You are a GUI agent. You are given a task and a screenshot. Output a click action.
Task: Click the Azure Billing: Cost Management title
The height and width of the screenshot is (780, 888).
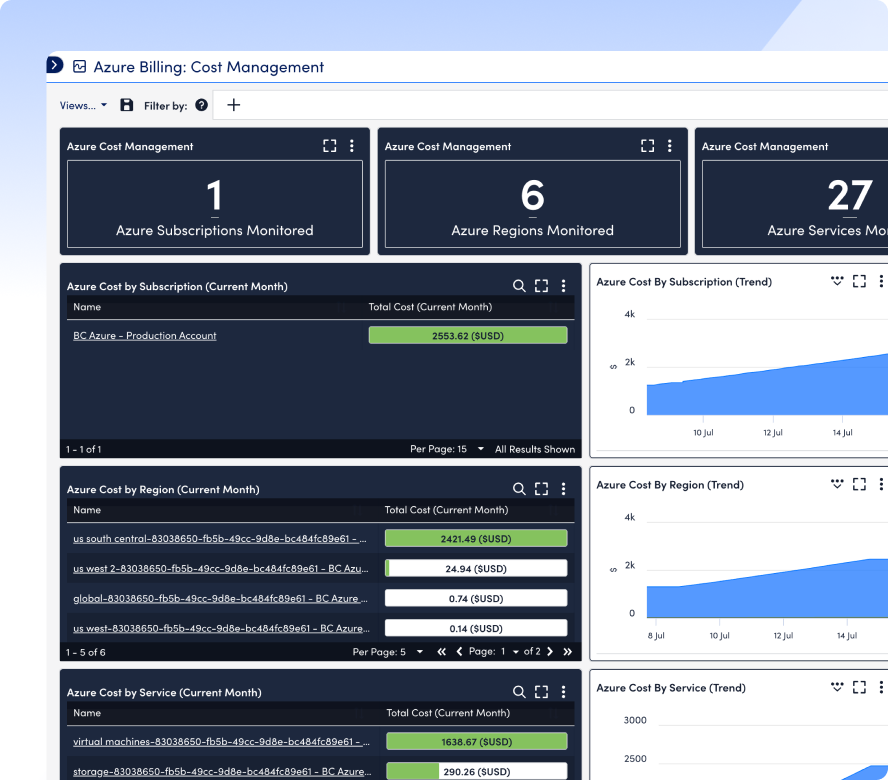pyautogui.click(x=208, y=67)
